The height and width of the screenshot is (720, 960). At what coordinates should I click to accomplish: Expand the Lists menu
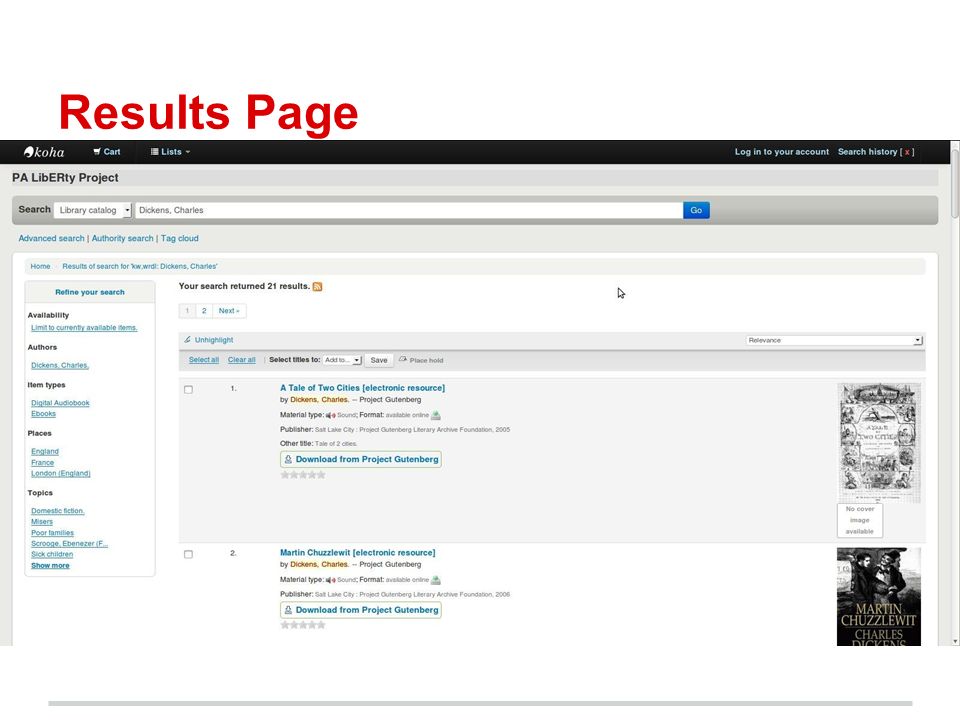coord(170,152)
